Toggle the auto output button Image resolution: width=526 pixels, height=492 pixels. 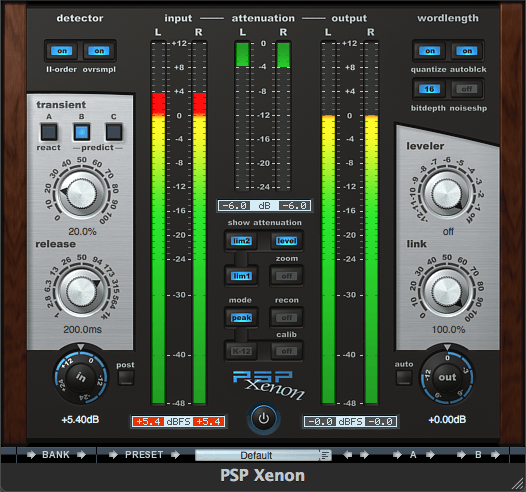coord(404,378)
